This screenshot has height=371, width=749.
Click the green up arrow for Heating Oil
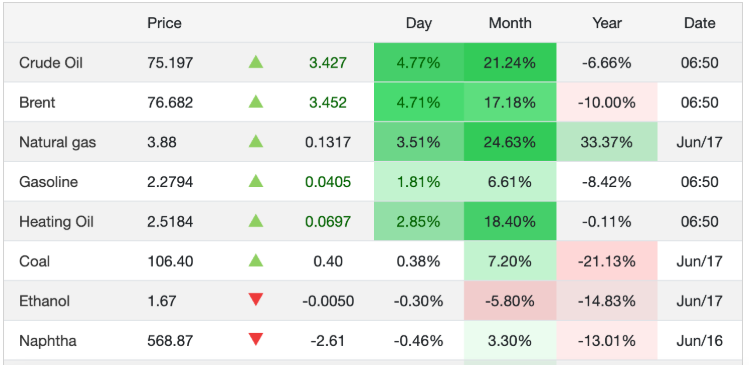(256, 221)
